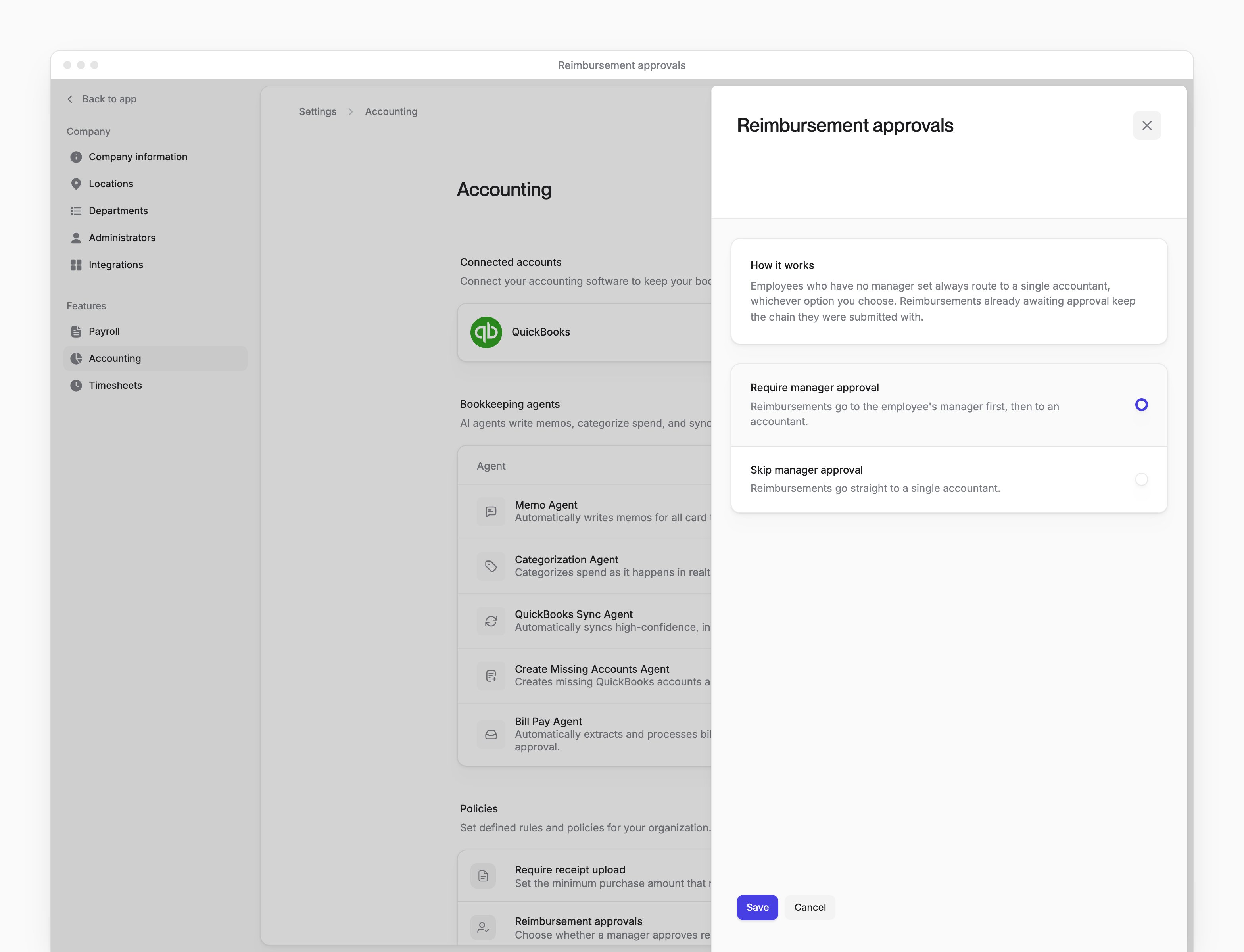Click the Memo Agent row title

pos(546,505)
